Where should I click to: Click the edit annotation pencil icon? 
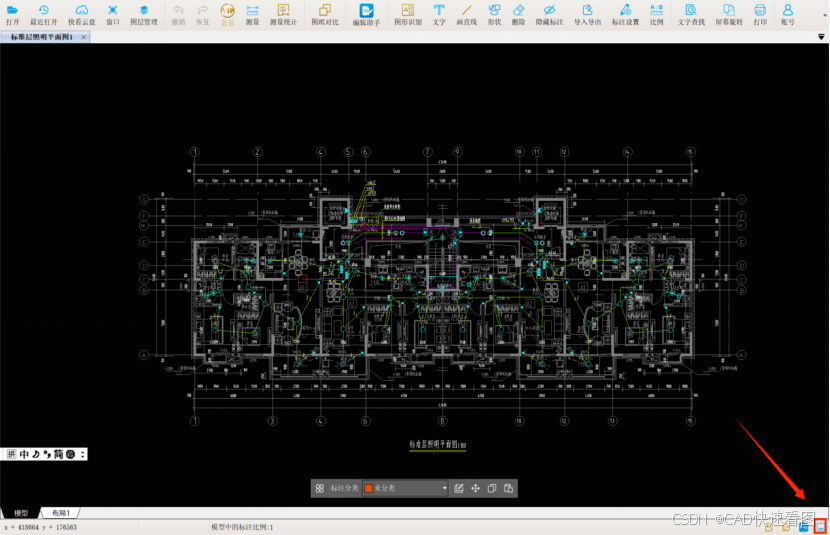point(459,488)
